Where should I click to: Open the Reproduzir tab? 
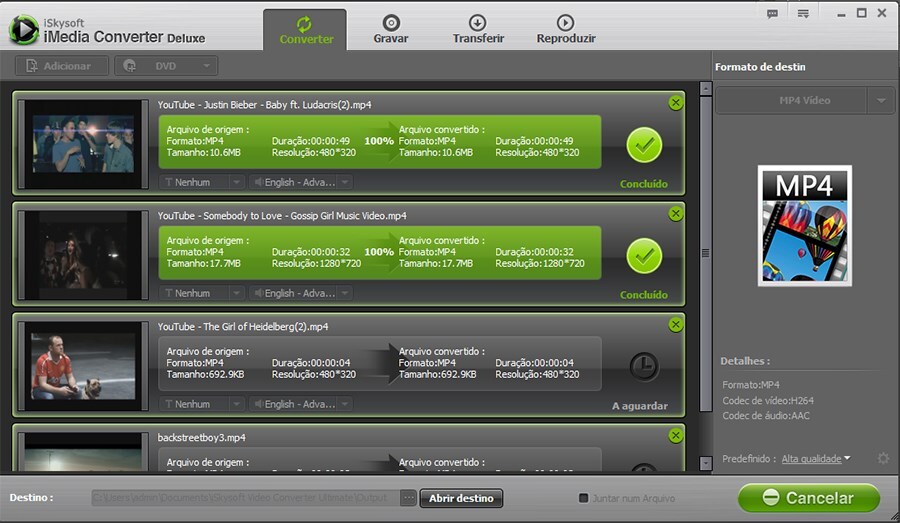coord(566,30)
